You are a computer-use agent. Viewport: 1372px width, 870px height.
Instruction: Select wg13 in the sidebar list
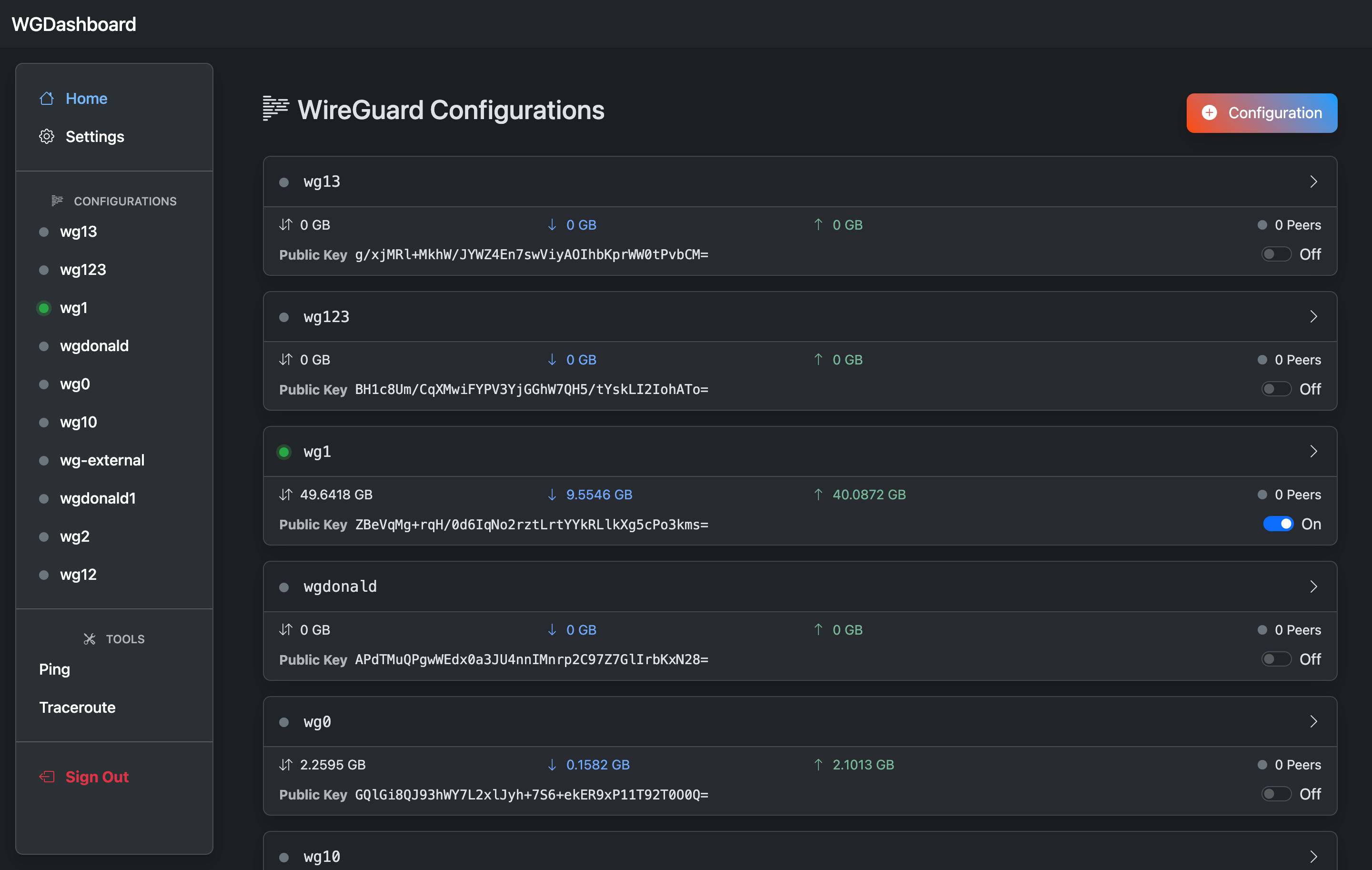(114, 232)
